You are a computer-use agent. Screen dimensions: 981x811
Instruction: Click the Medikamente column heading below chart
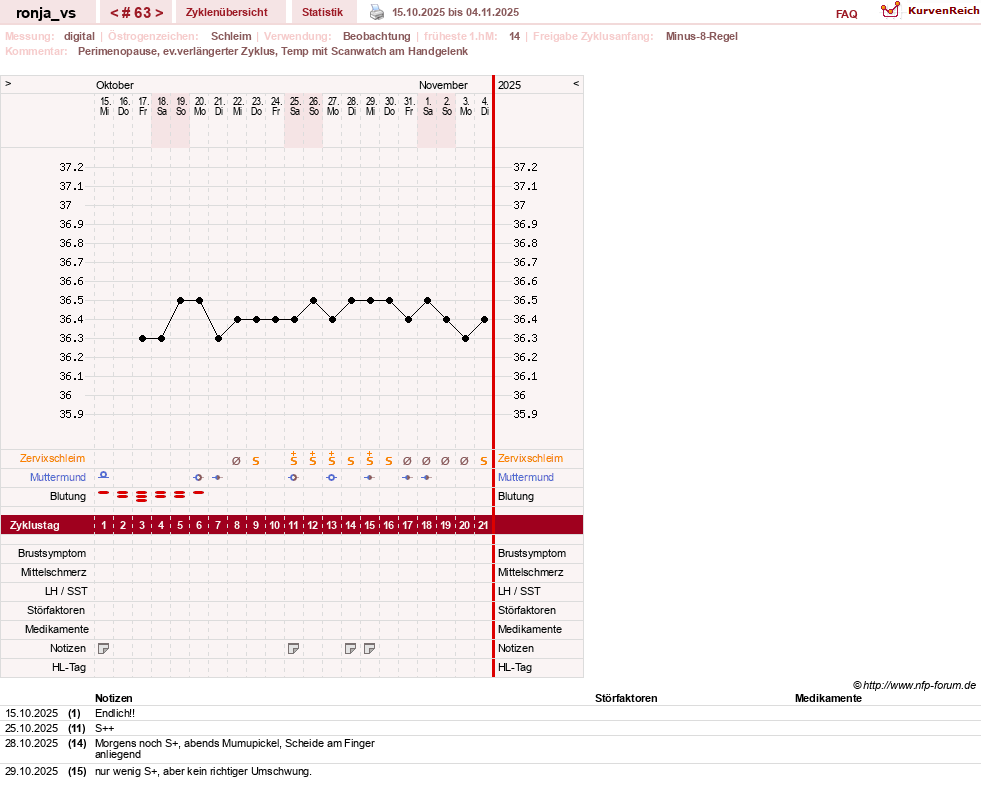828,698
